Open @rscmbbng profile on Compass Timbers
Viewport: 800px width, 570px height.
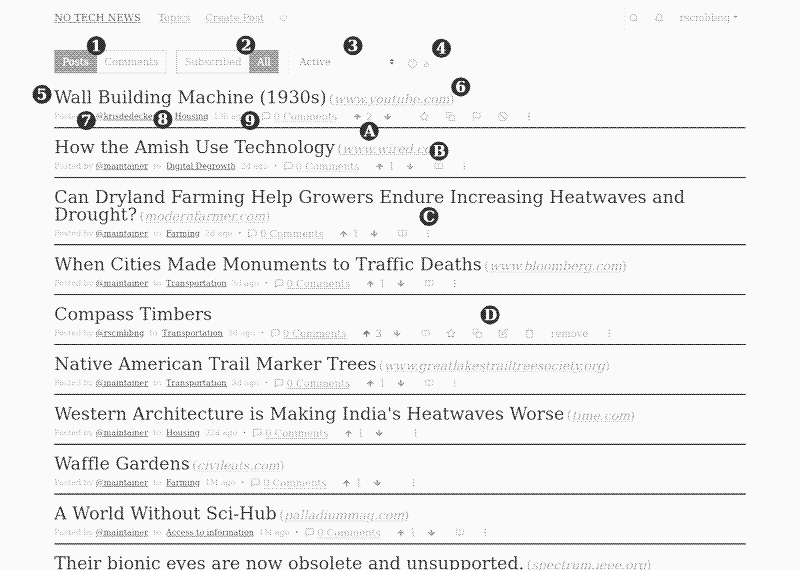click(x=120, y=334)
